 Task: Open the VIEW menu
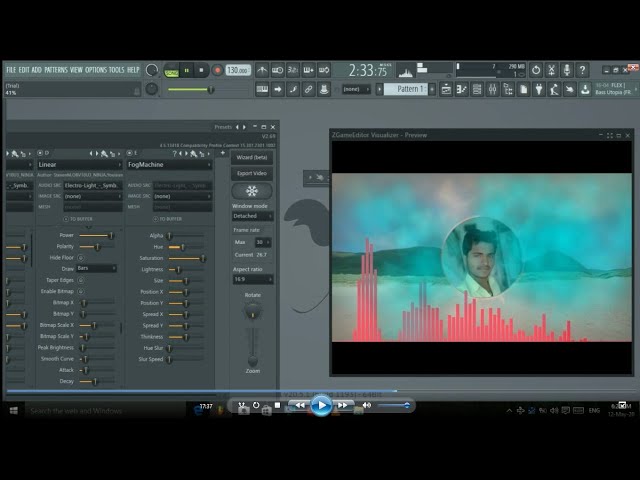coord(76,70)
